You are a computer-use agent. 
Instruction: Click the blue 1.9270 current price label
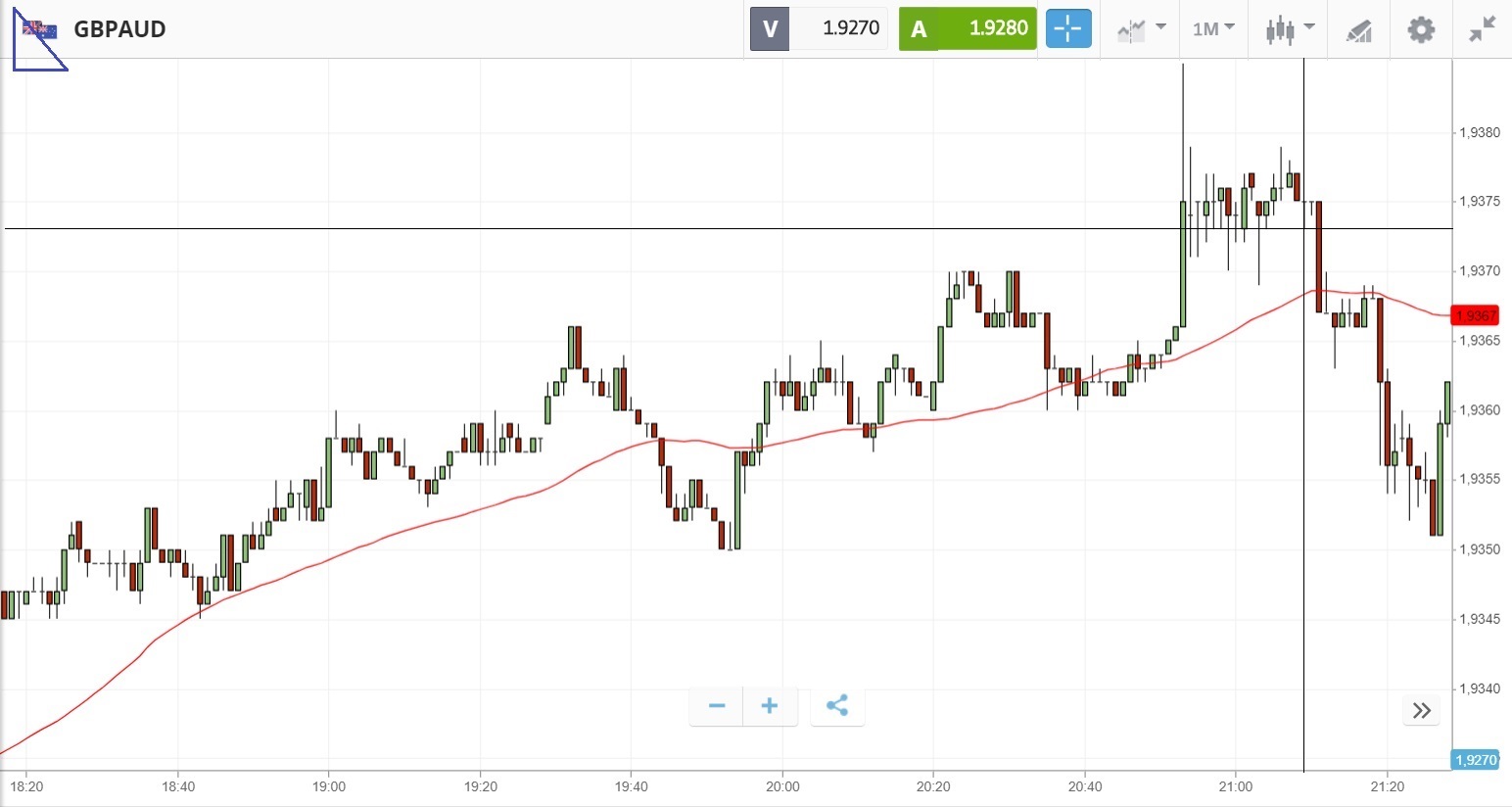(x=1475, y=760)
